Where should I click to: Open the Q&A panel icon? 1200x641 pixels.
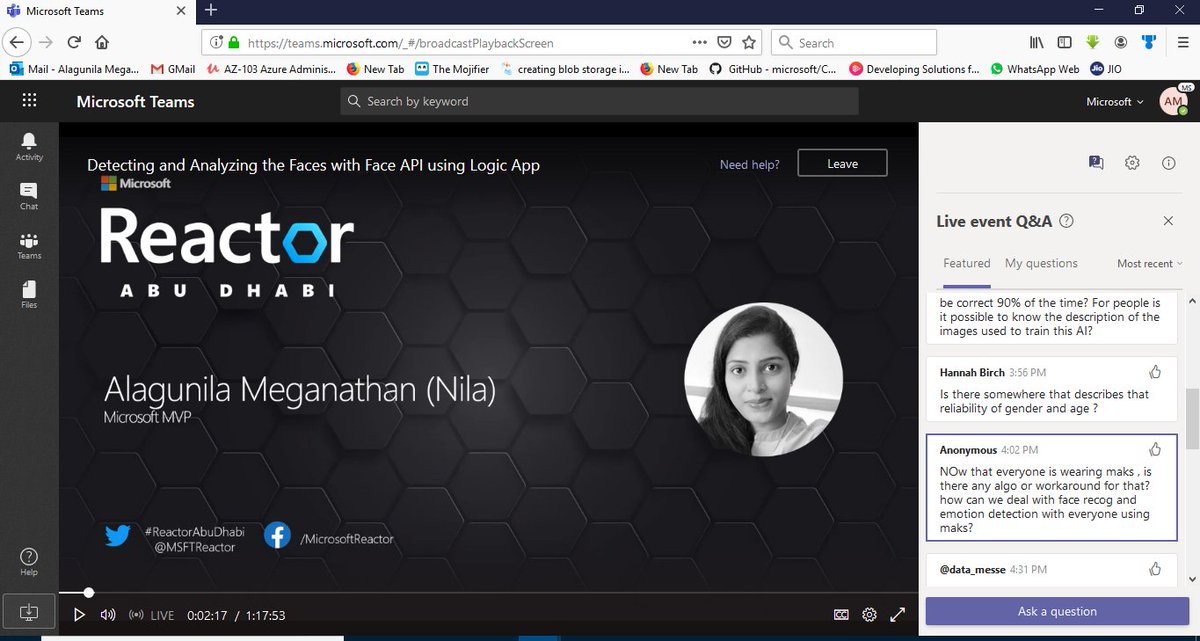click(x=1096, y=162)
